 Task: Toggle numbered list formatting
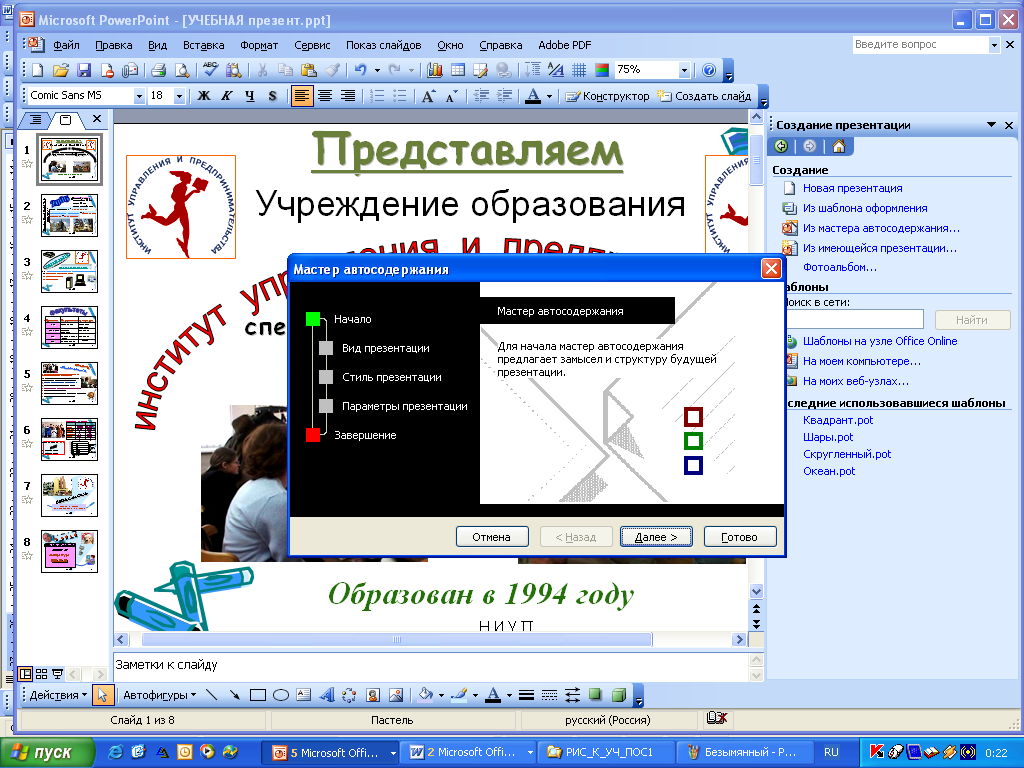coord(377,96)
